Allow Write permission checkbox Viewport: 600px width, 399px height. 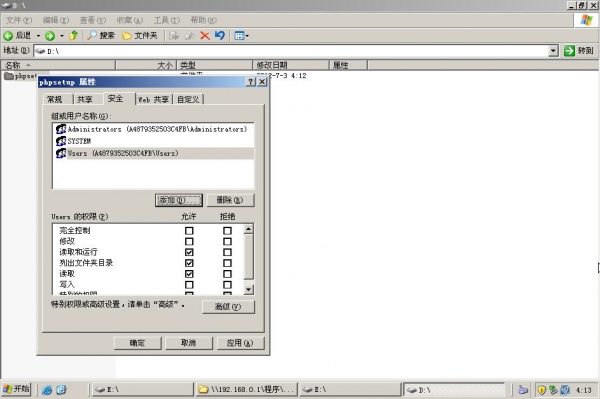point(189,285)
